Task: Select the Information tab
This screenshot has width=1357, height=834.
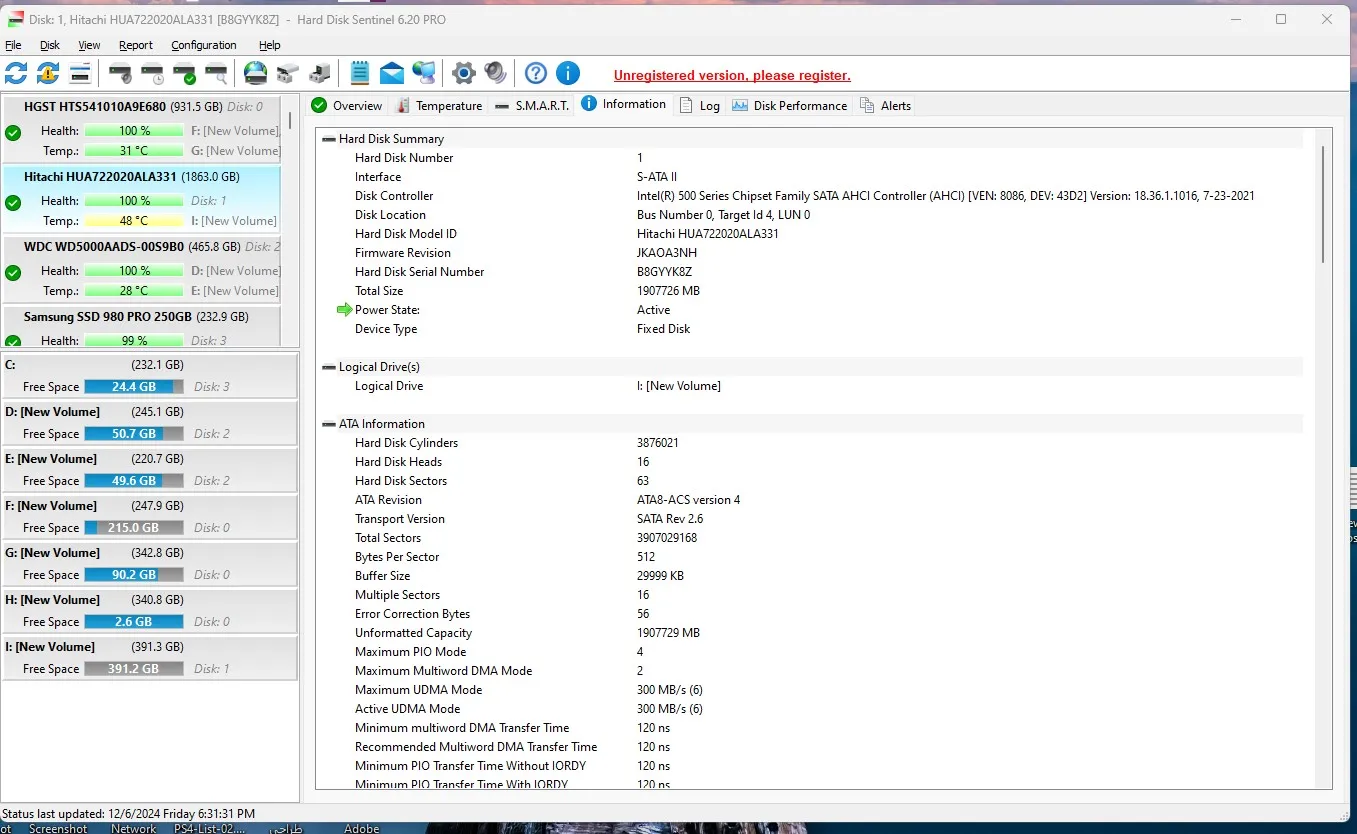Action: click(623, 104)
